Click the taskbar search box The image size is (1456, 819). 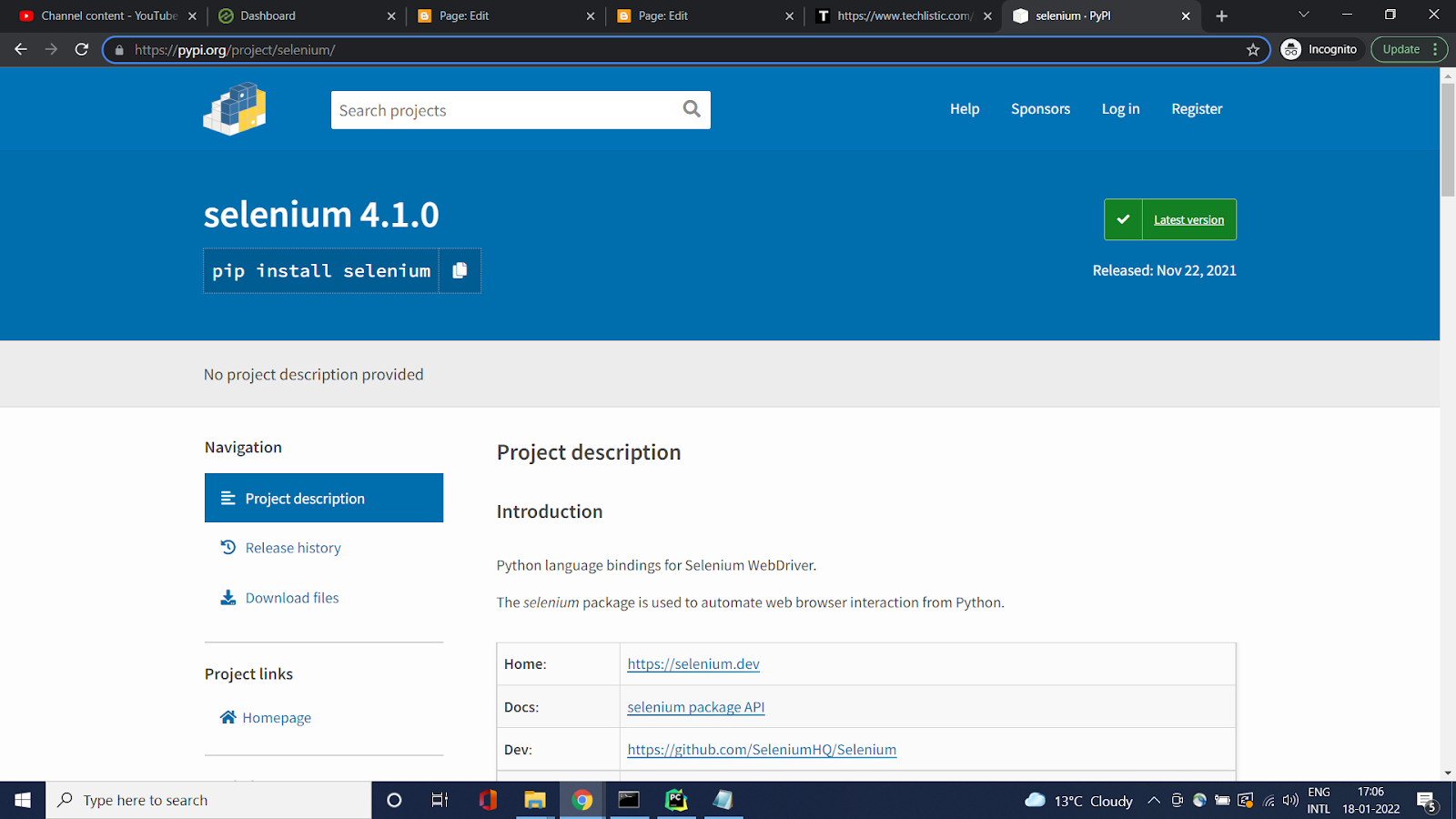tap(209, 800)
